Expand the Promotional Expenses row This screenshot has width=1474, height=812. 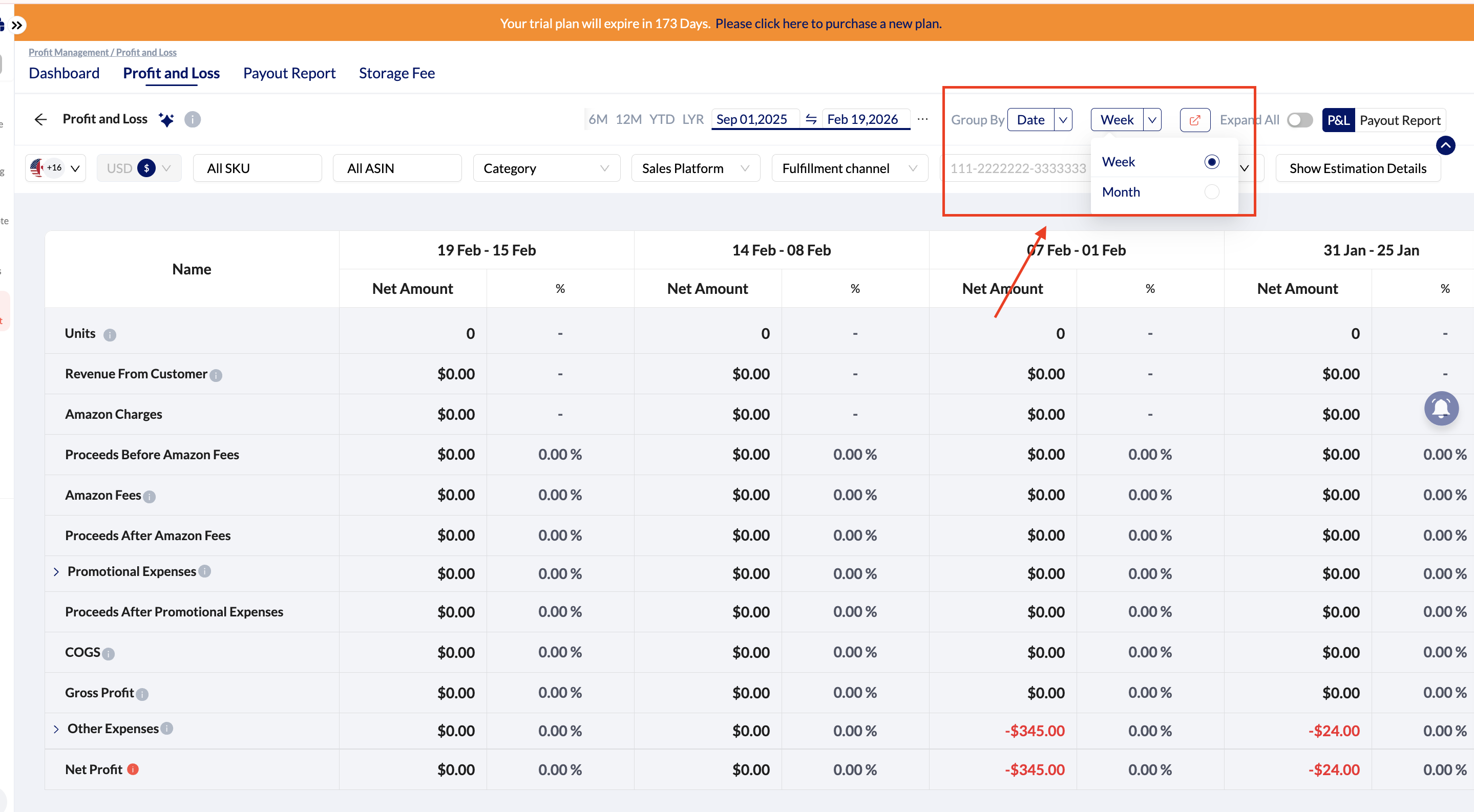click(56, 571)
